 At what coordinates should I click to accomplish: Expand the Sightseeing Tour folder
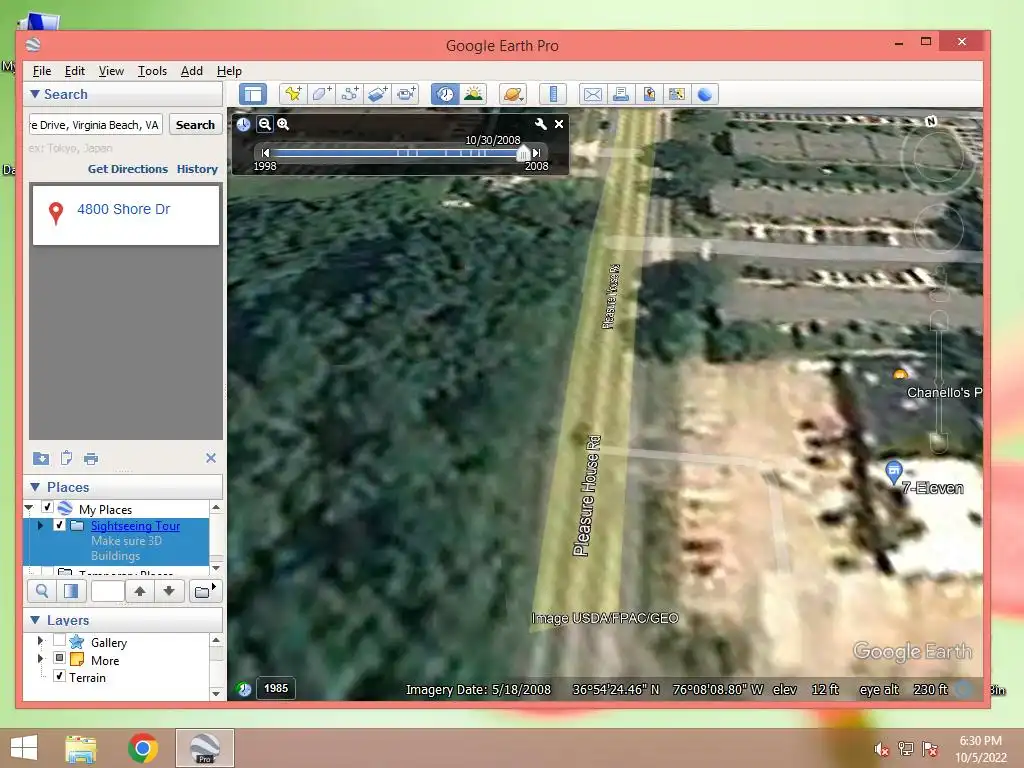[x=40, y=525]
